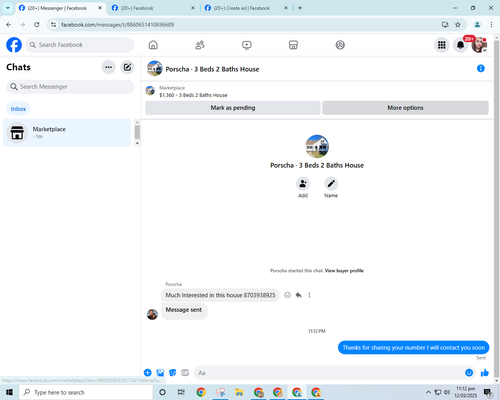Viewport: 500px width, 400px height.
Task: Select the Inbox filter tab
Action: [18, 109]
